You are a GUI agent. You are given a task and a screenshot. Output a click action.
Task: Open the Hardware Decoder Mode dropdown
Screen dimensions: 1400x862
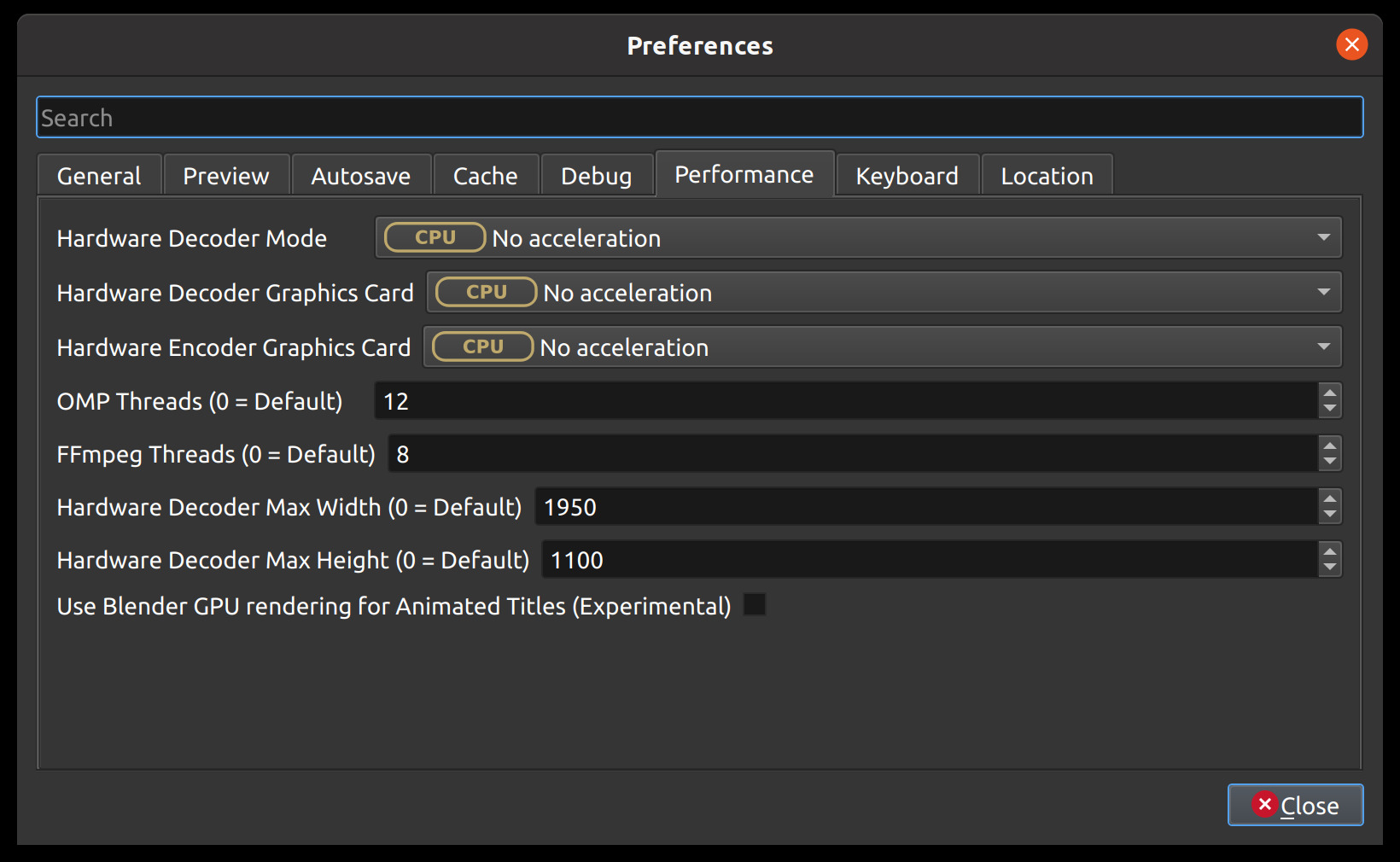point(858,238)
